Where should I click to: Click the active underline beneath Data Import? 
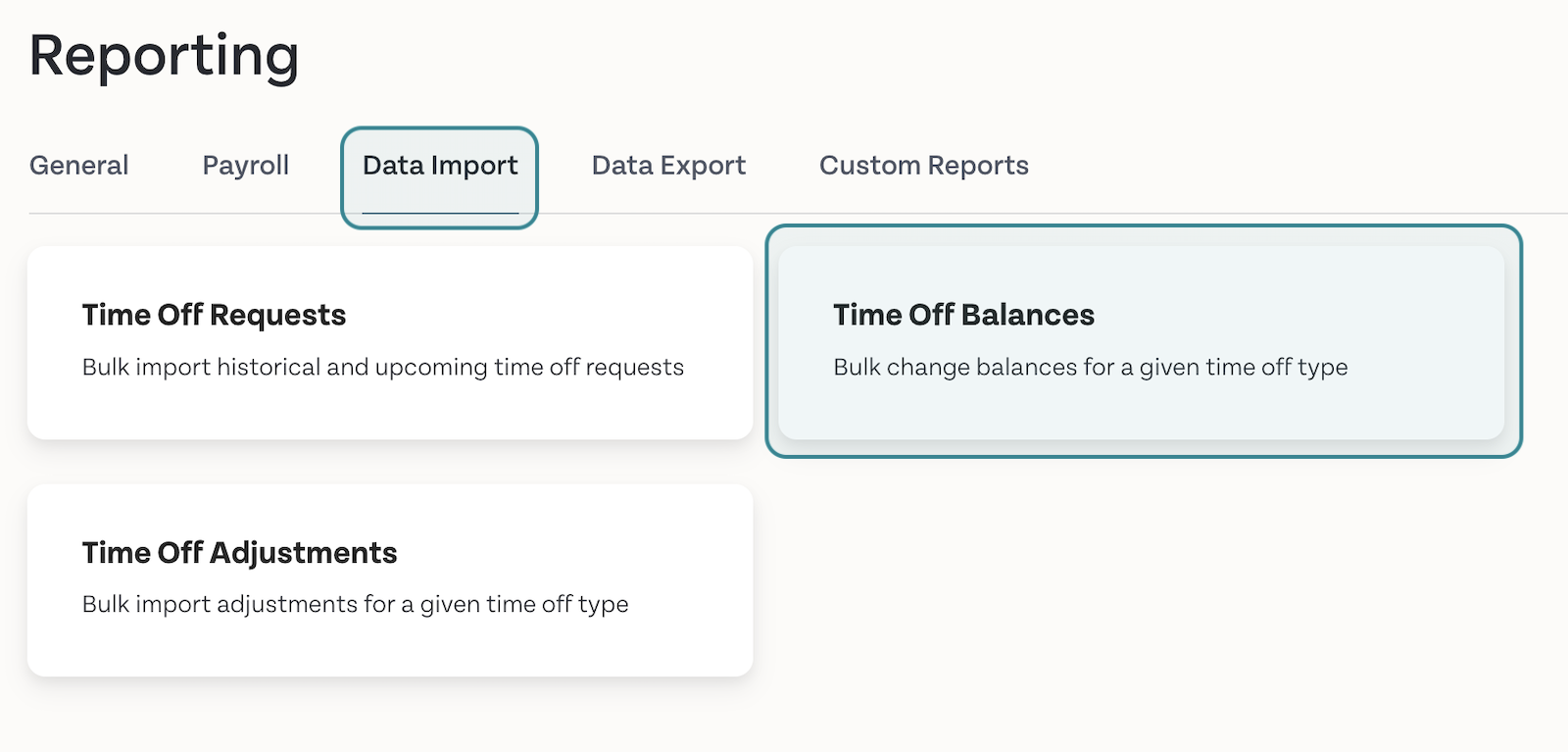pyautogui.click(x=440, y=213)
